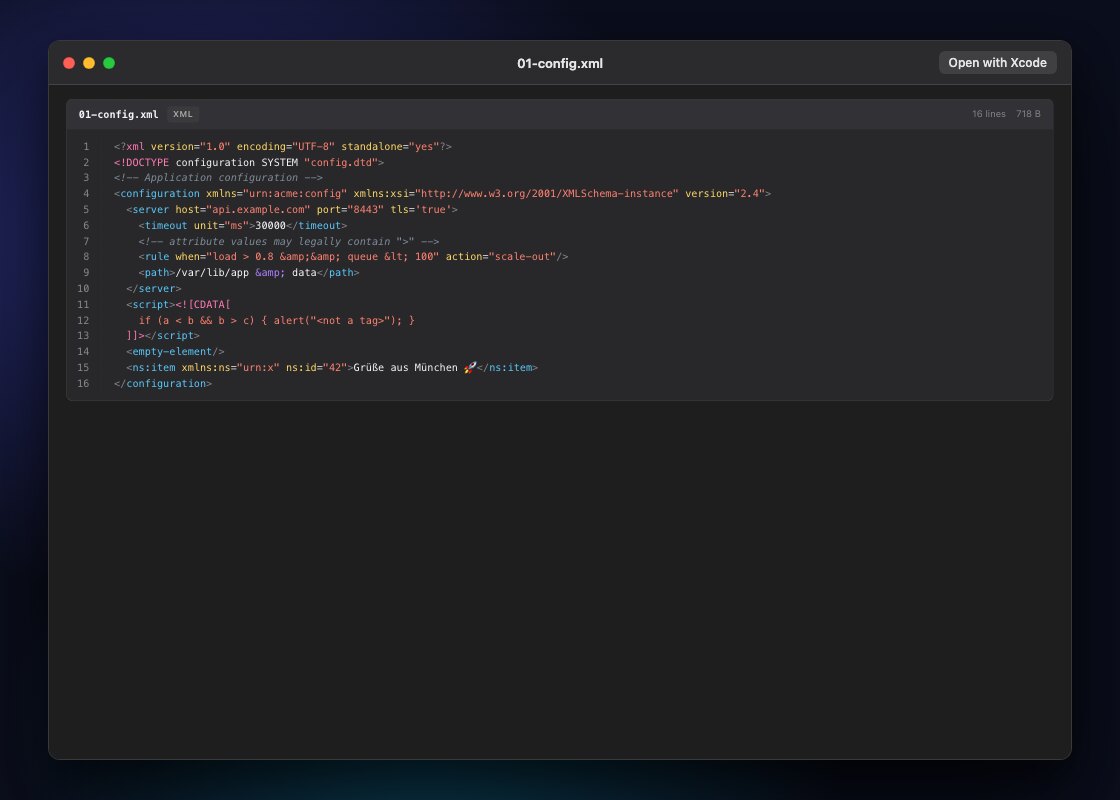Click the rule when condition string
This screenshot has width=1120, height=800.
[x=322, y=256]
